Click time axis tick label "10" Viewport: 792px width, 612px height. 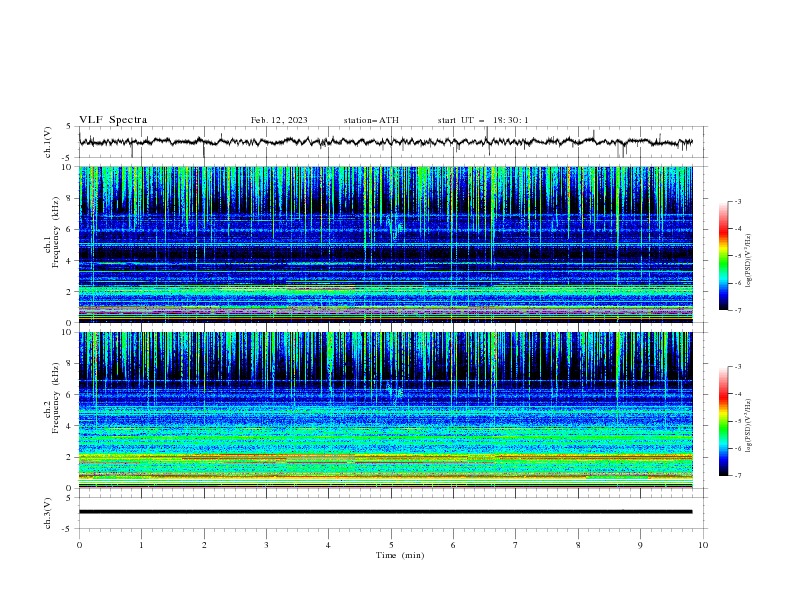(x=703, y=545)
